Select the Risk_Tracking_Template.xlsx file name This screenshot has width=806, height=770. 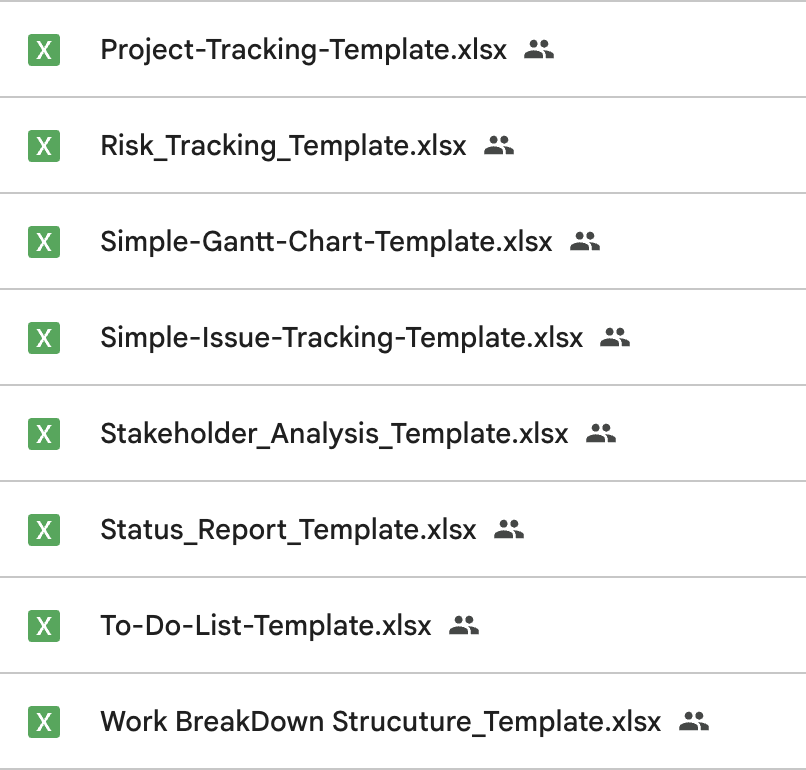[283, 146]
